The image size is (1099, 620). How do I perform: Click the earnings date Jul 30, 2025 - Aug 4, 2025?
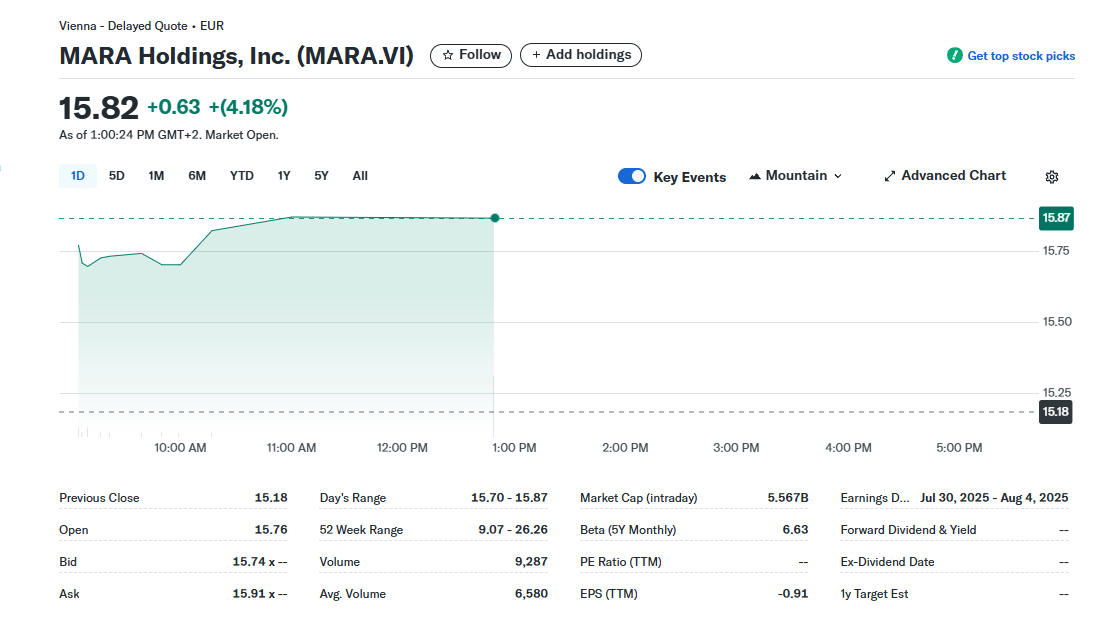click(994, 497)
